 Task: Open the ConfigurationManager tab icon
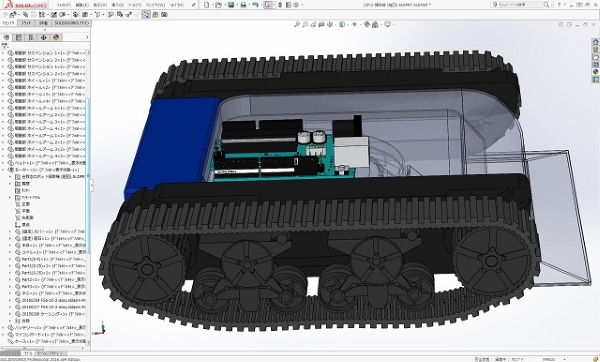(x=31, y=38)
